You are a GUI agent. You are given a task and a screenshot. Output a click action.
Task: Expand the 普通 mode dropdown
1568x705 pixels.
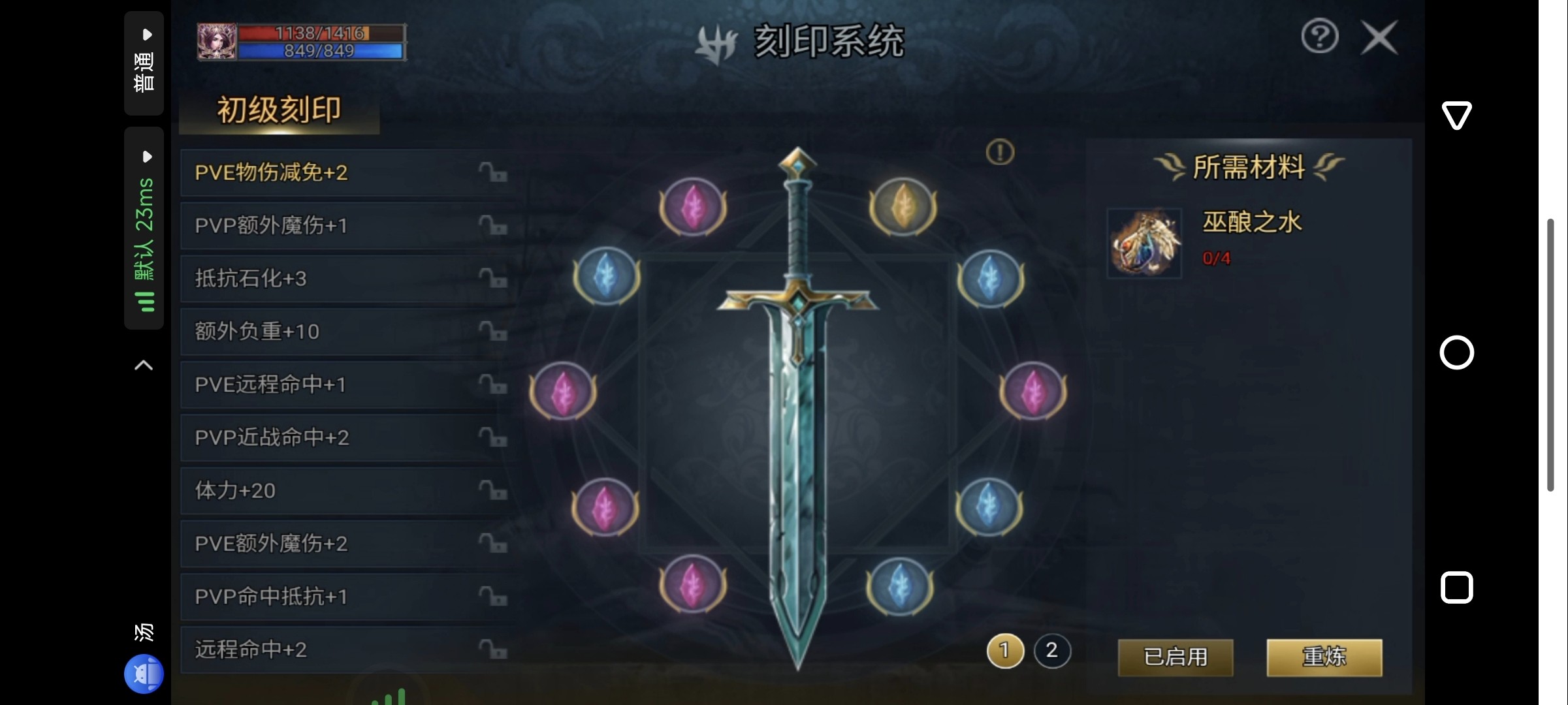click(x=144, y=63)
